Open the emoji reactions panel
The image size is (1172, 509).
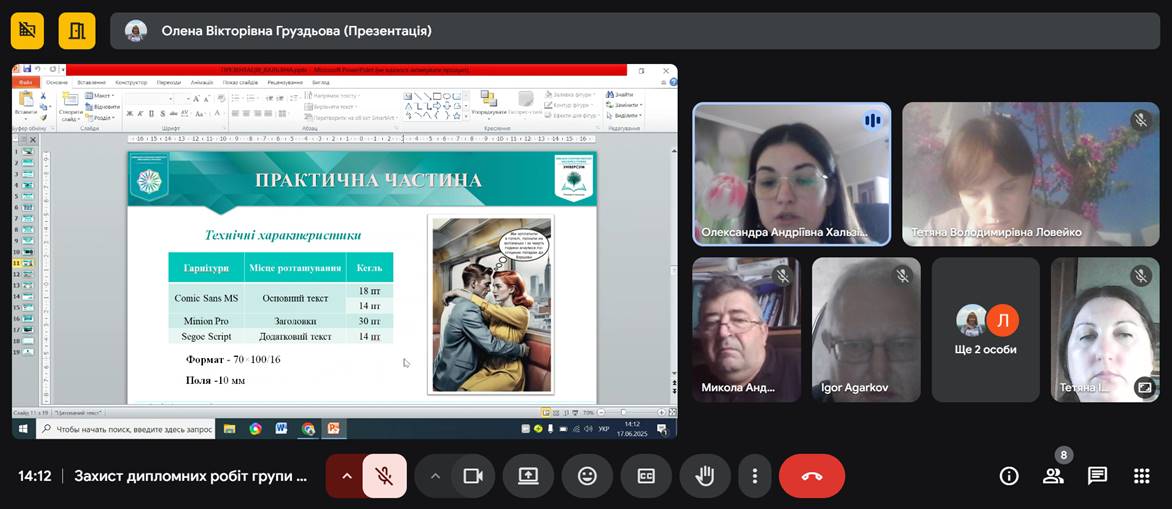587,476
